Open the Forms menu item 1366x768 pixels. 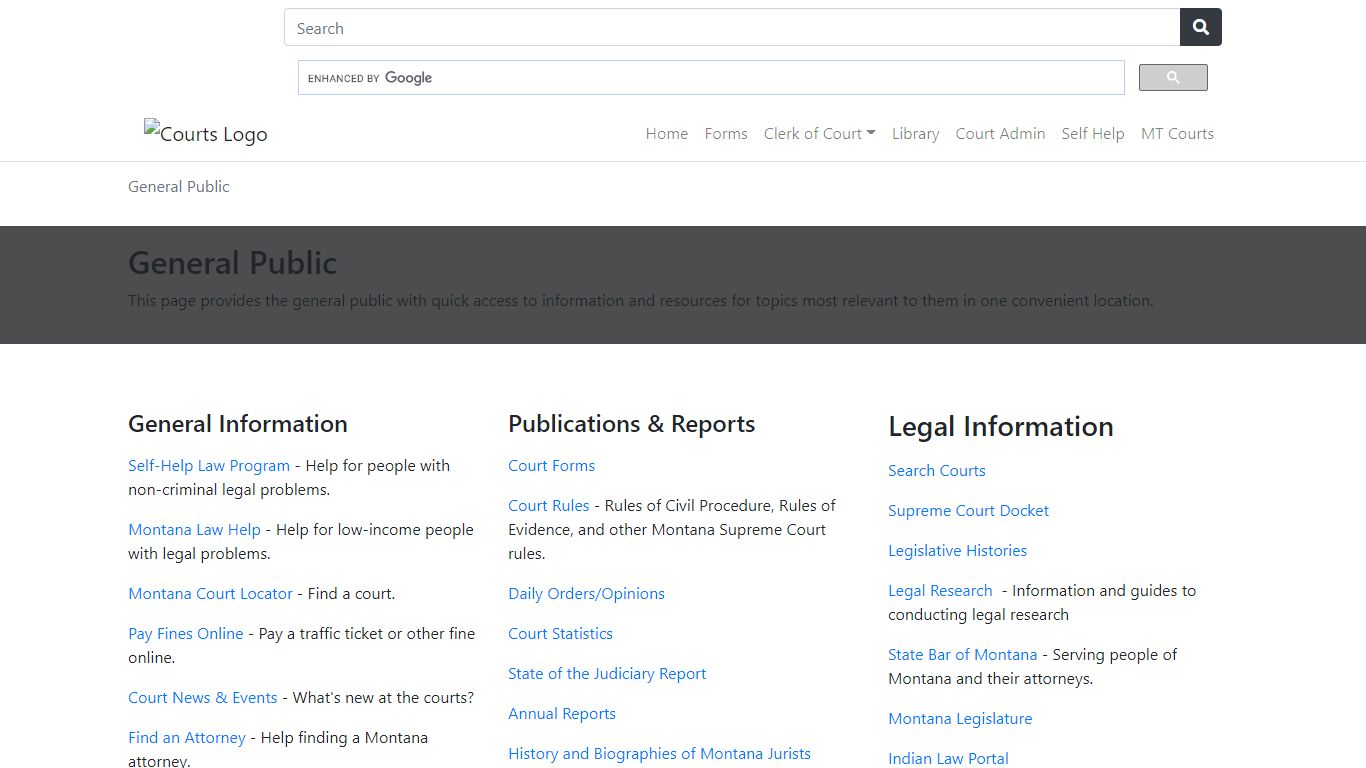(726, 134)
